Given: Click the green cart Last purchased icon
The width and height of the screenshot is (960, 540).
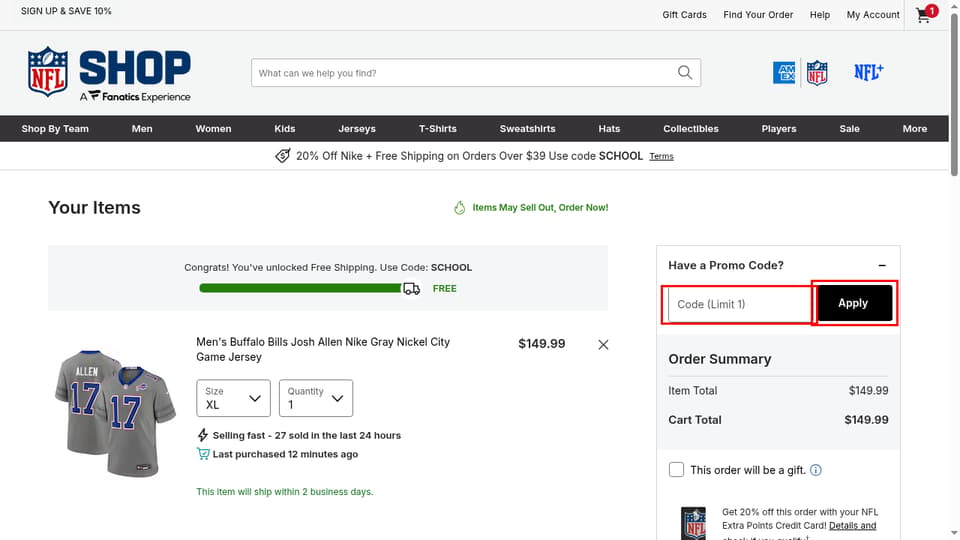Looking at the screenshot, I should coord(203,454).
